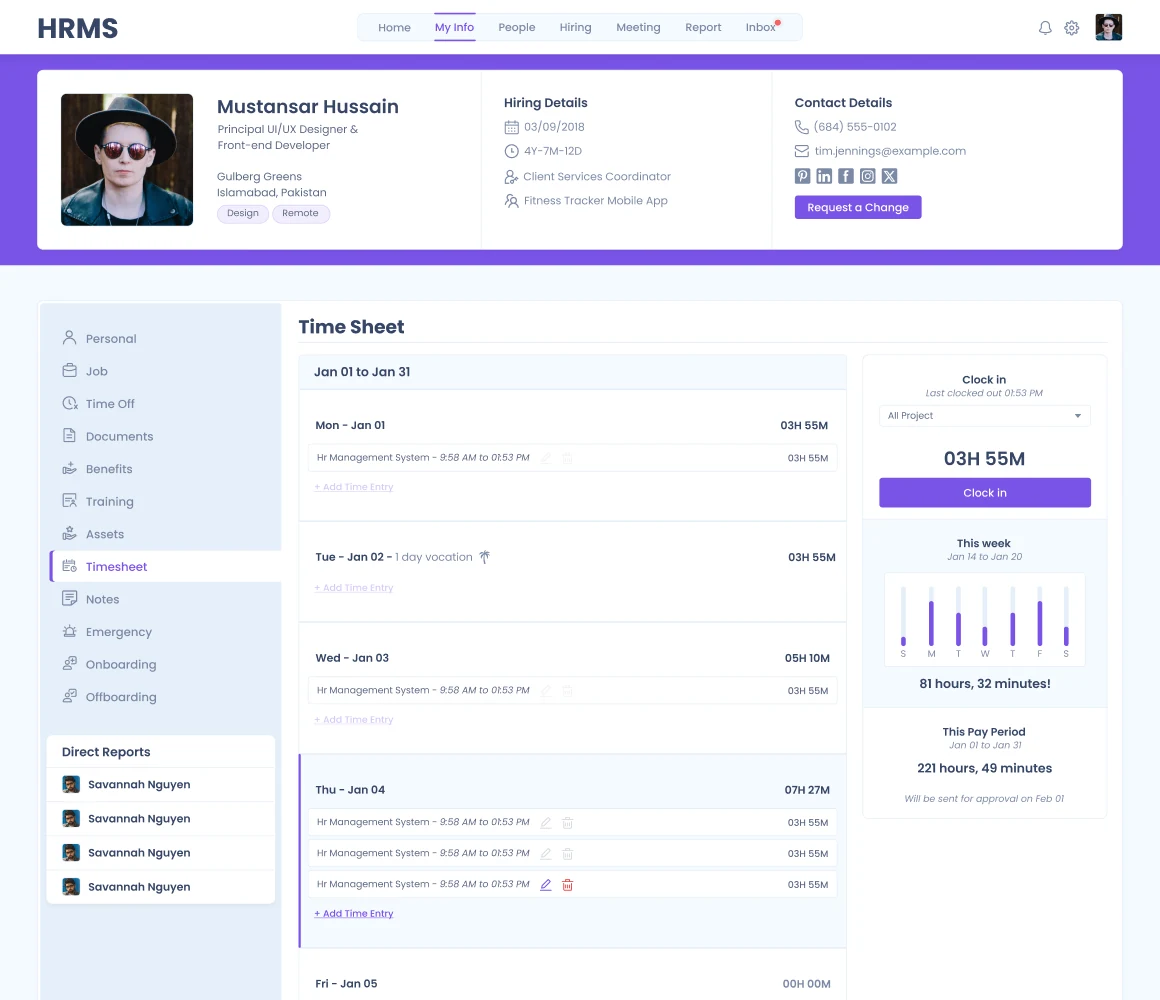This screenshot has height=1000, width=1160.
Task: Open the notifications bell icon
Action: pos(1045,28)
